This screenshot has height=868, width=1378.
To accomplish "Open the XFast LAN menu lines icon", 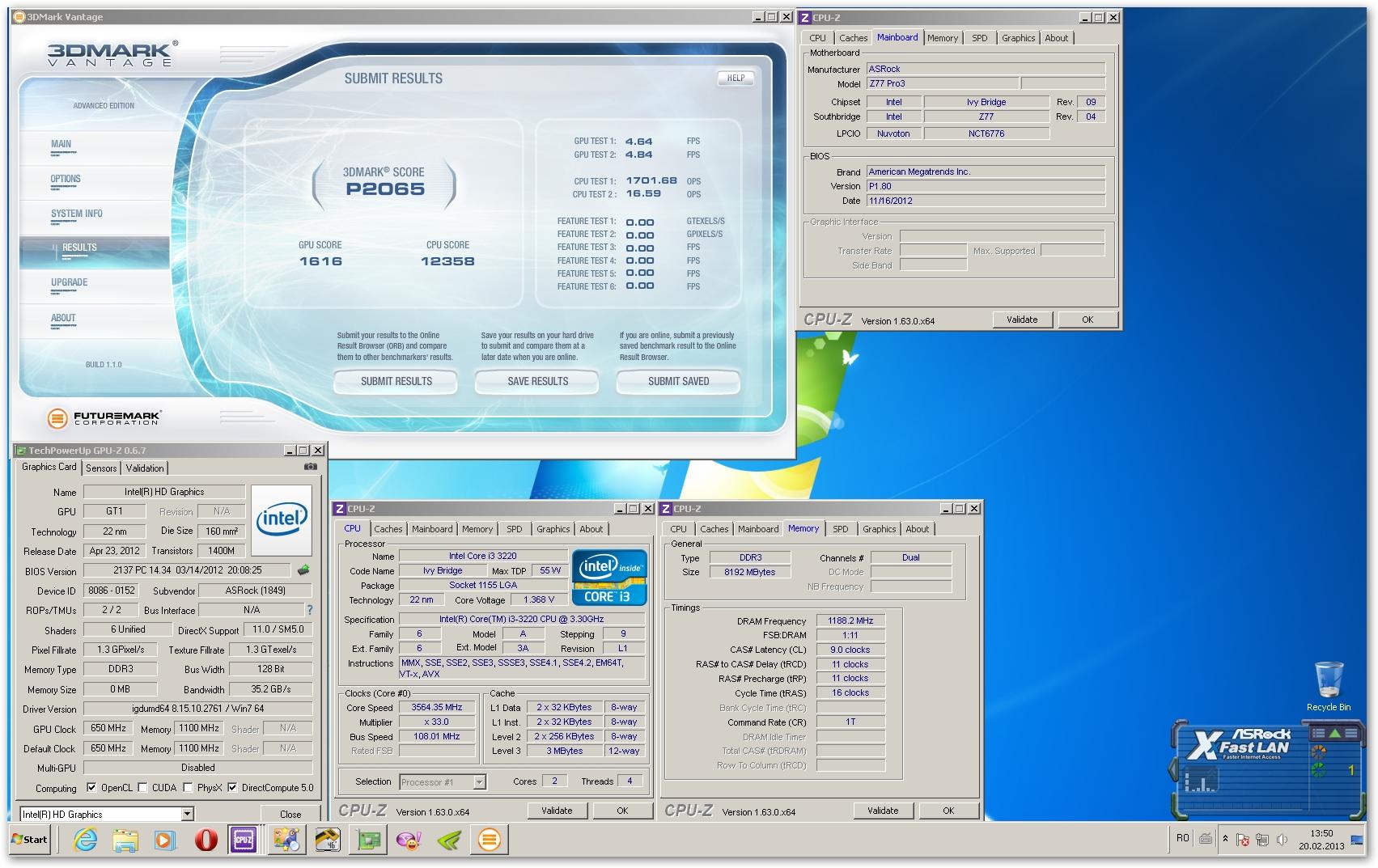I will coord(1350,733).
